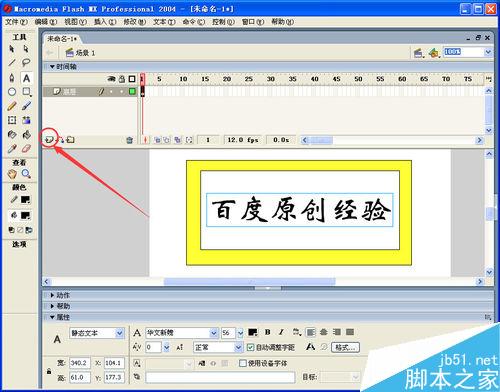
Task: Select the Ink Bottle tool
Action: coord(12,134)
